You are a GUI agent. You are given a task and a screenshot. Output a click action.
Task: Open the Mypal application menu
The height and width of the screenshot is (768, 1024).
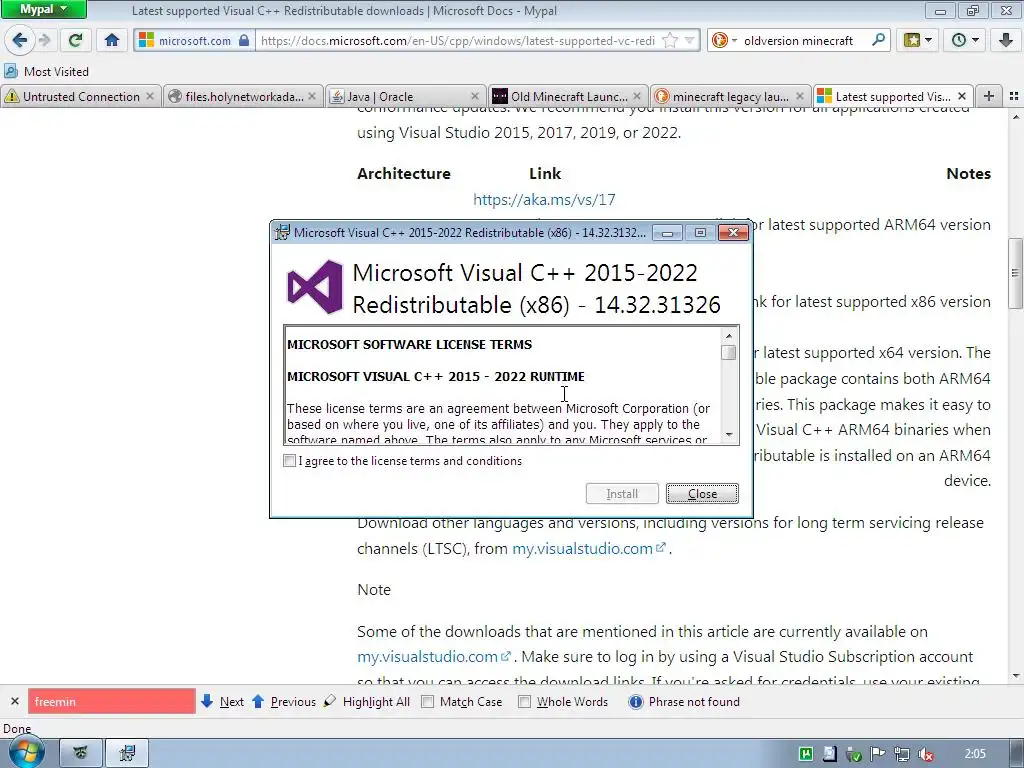(43, 9)
